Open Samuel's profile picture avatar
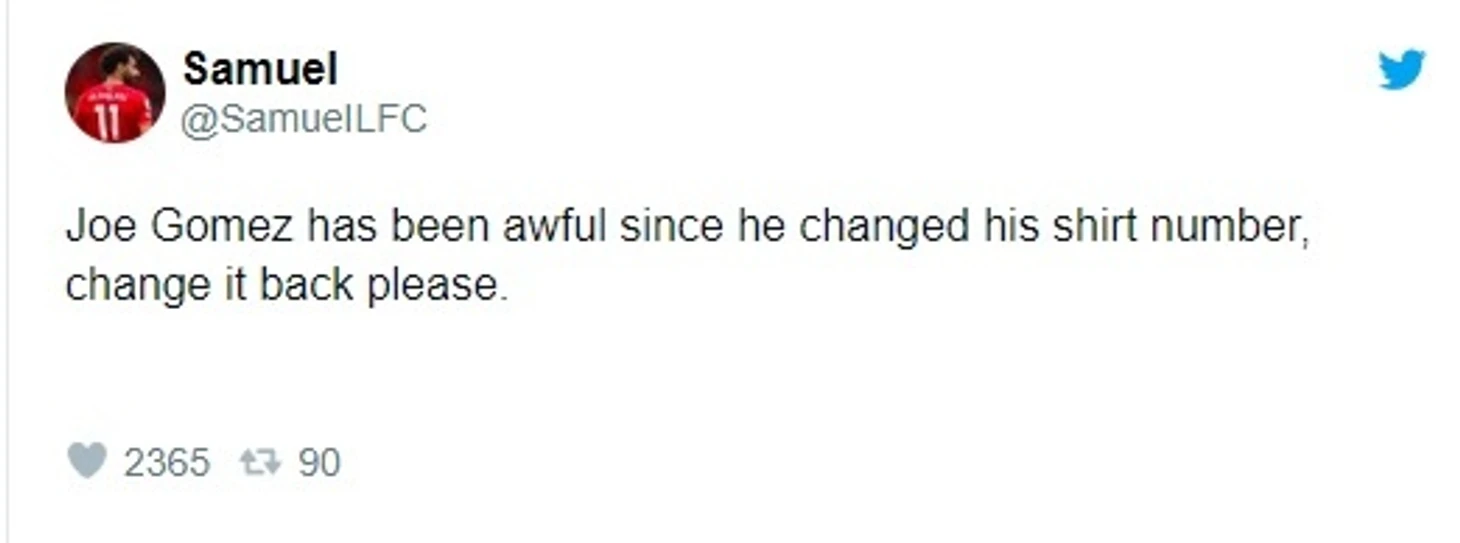Viewport: 1460px width, 543px height. point(115,92)
